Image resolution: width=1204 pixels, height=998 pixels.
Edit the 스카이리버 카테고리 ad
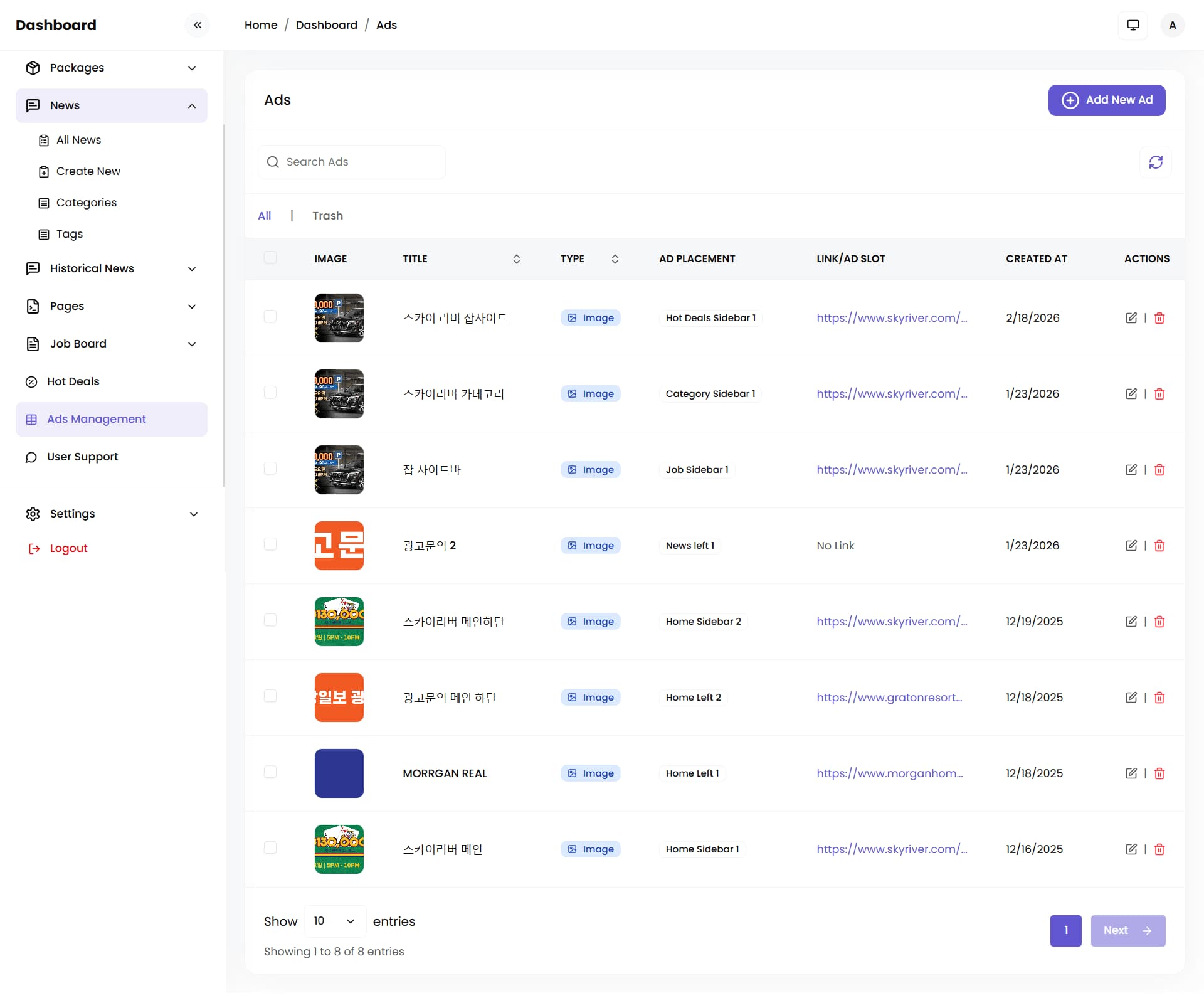point(1131,394)
